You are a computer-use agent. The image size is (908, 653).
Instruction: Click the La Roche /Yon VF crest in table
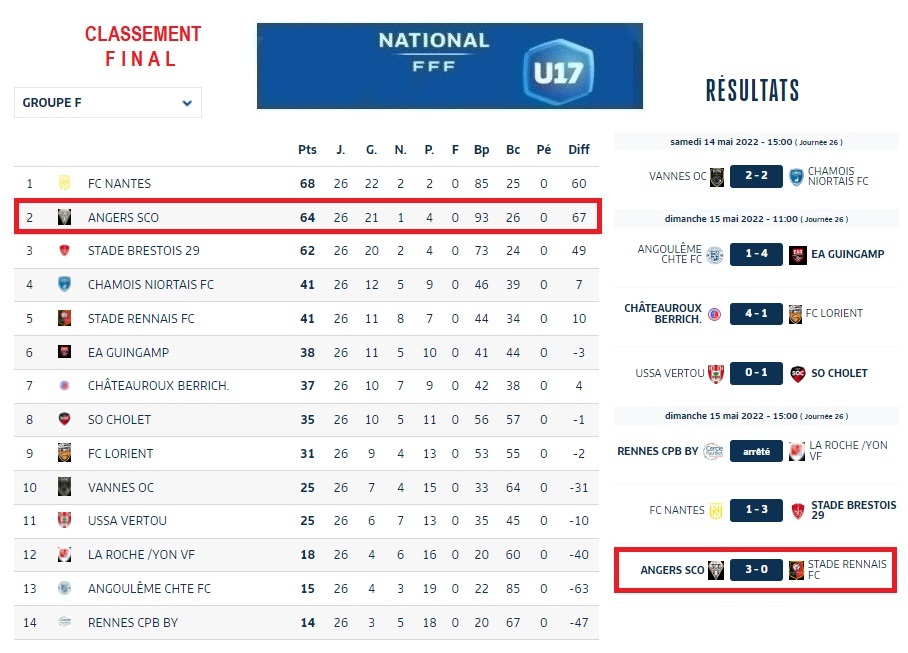coord(64,554)
